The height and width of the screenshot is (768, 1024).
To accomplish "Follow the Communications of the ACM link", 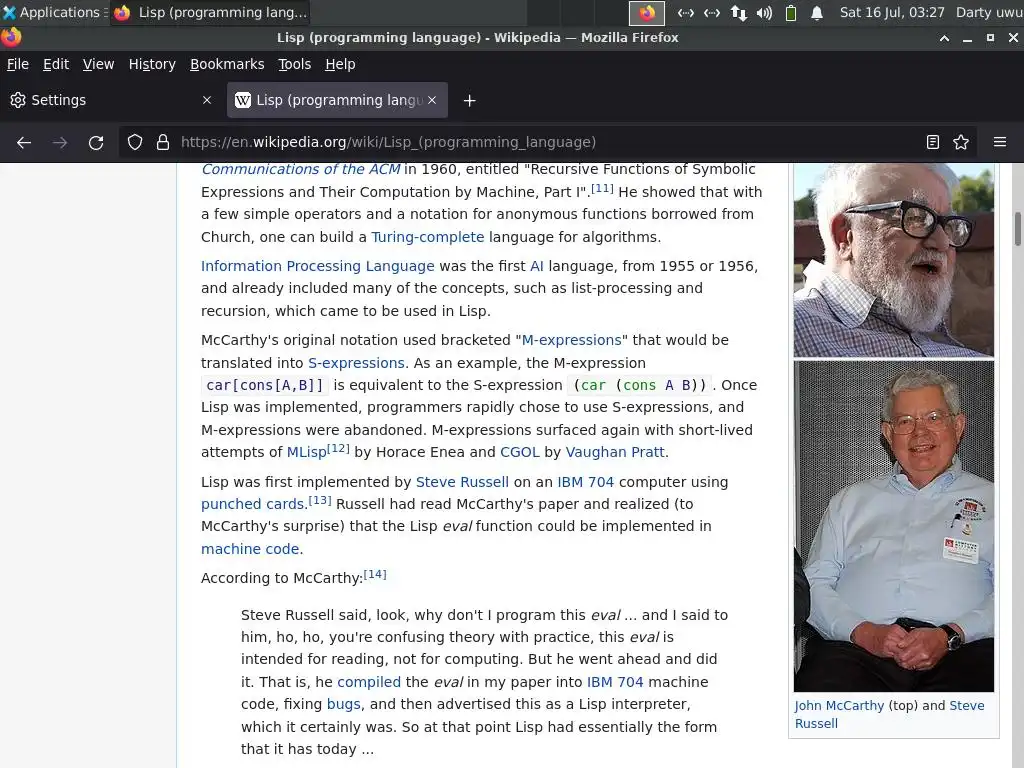I will [300, 169].
